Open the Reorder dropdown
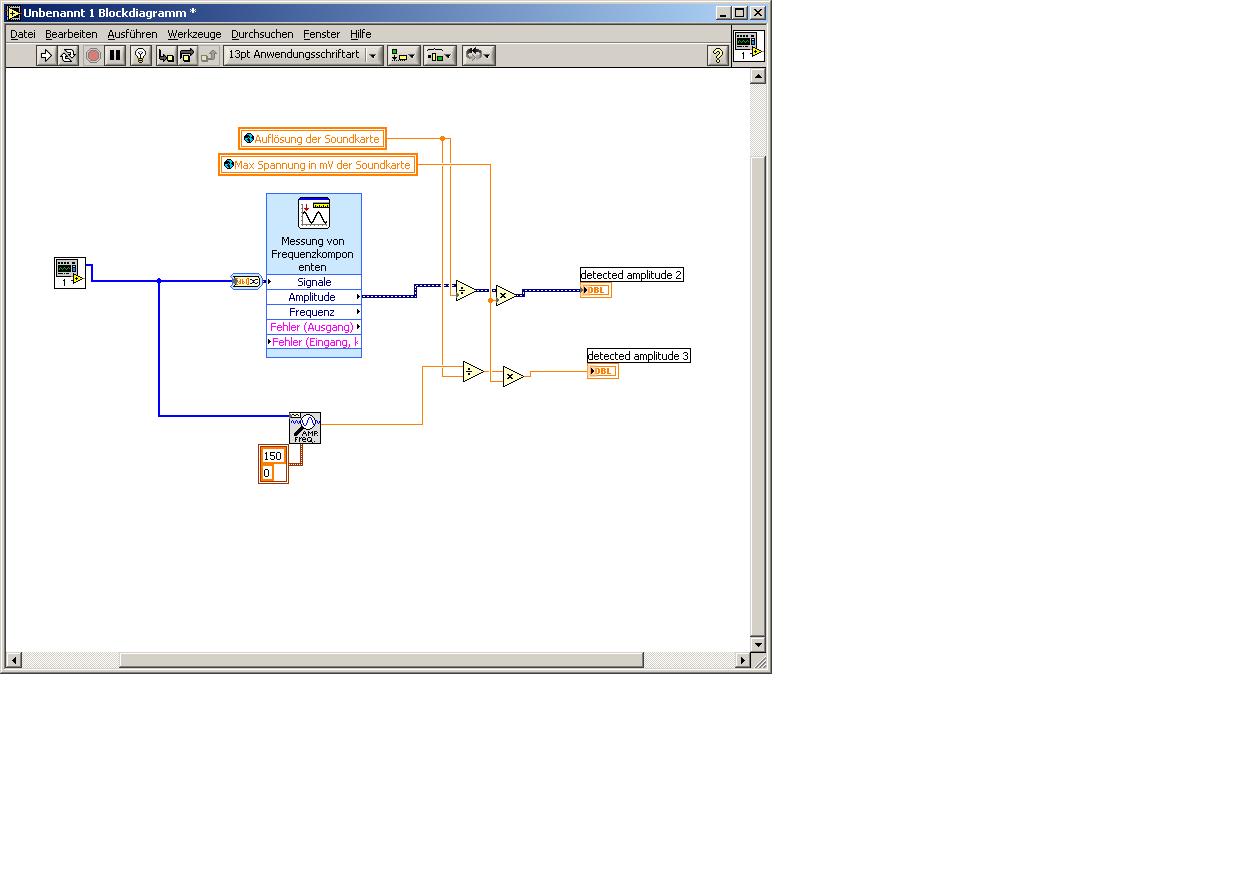 (x=478, y=56)
